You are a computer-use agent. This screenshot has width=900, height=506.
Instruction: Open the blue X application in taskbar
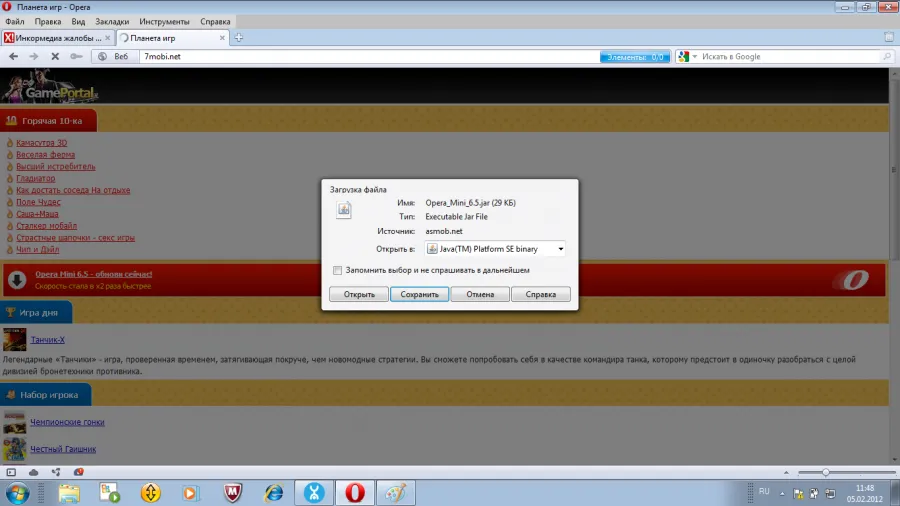coord(314,493)
